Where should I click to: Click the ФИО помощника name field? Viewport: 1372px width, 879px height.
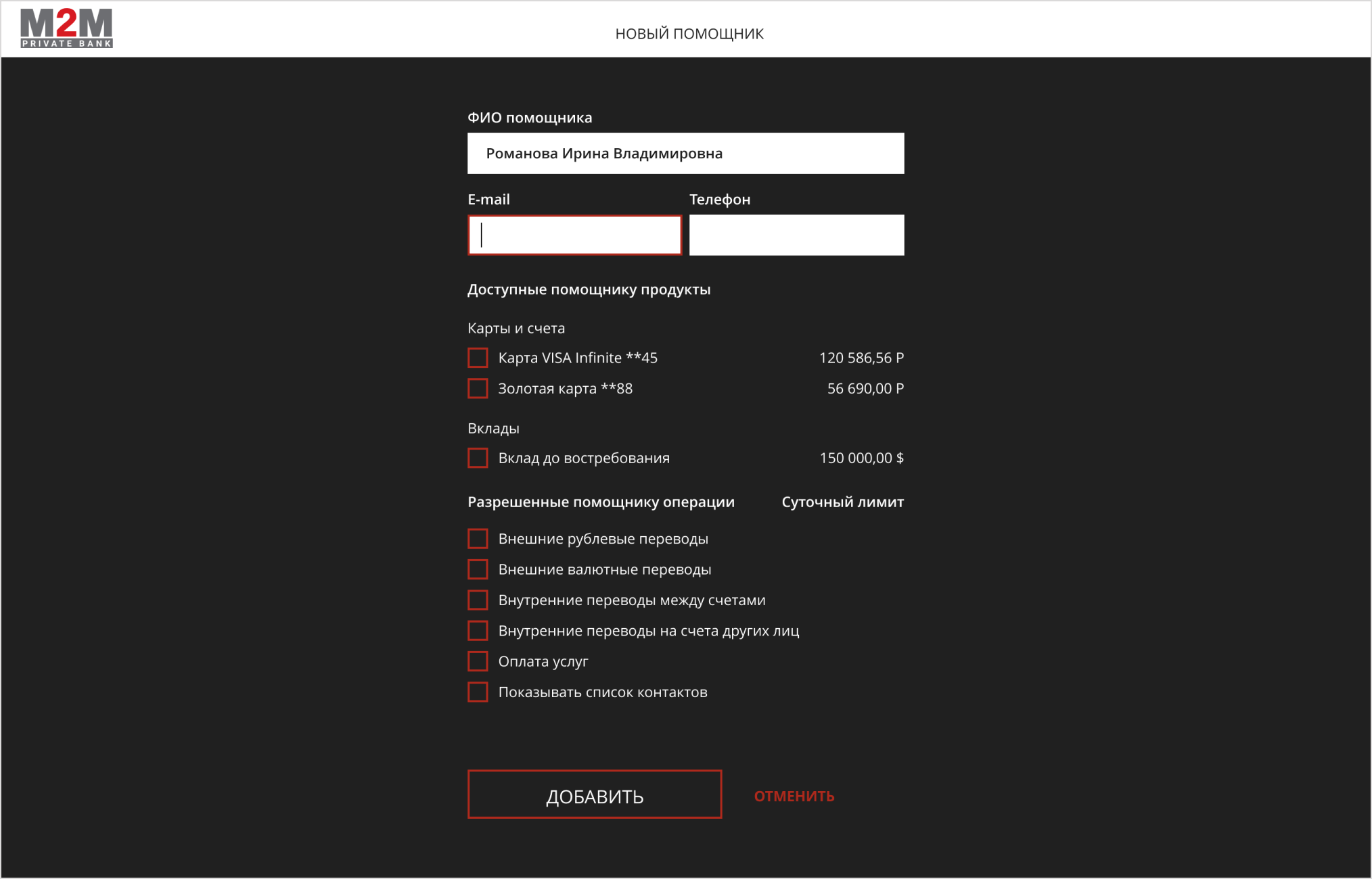685,153
